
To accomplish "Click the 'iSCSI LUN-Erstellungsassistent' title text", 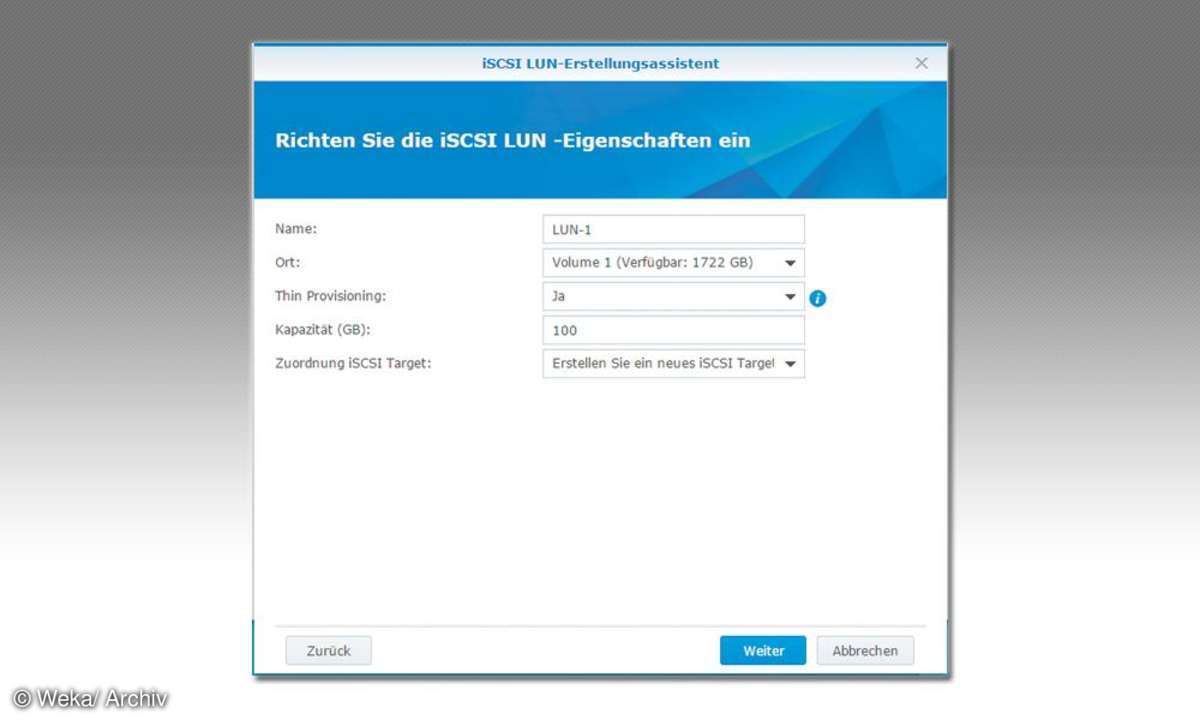I will (x=600, y=63).
